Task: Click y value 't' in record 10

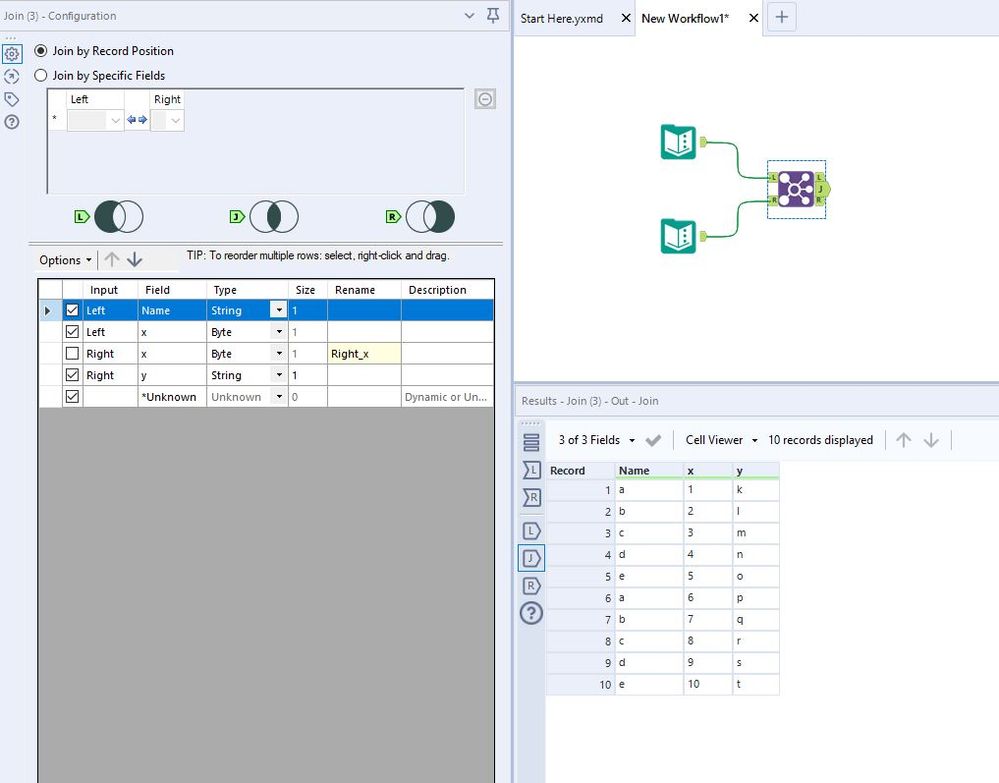Action: tap(756, 684)
